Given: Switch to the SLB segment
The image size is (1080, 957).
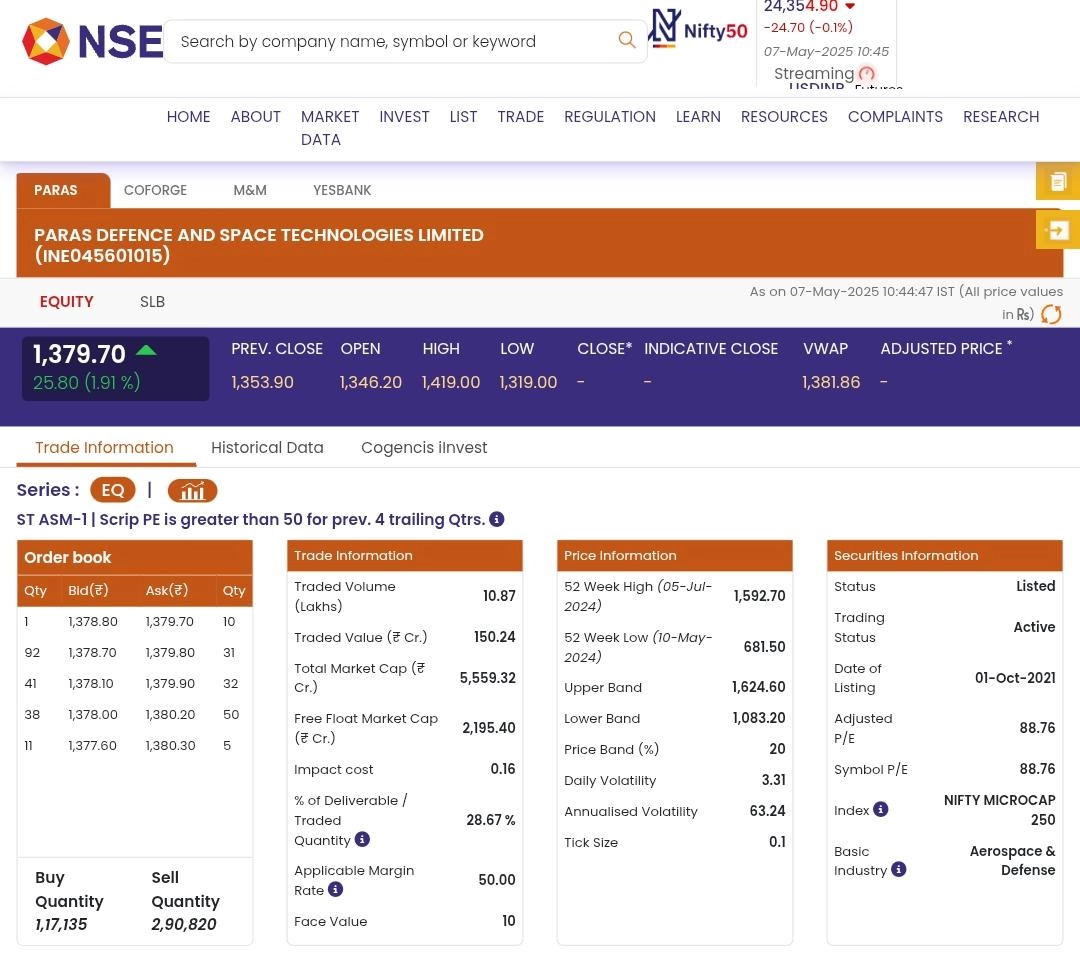Looking at the screenshot, I should pos(152,302).
